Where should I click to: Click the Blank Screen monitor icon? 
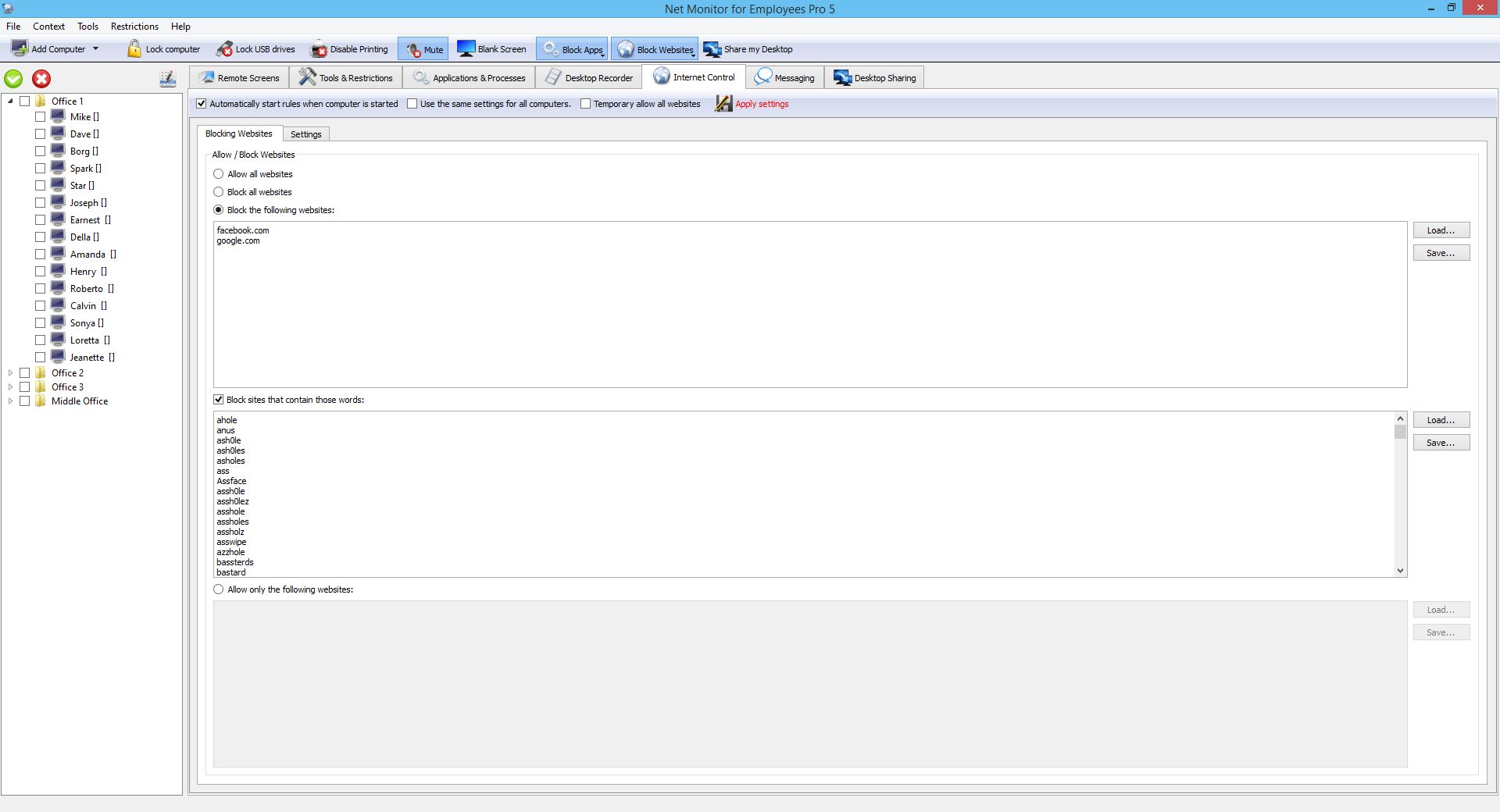pos(466,48)
